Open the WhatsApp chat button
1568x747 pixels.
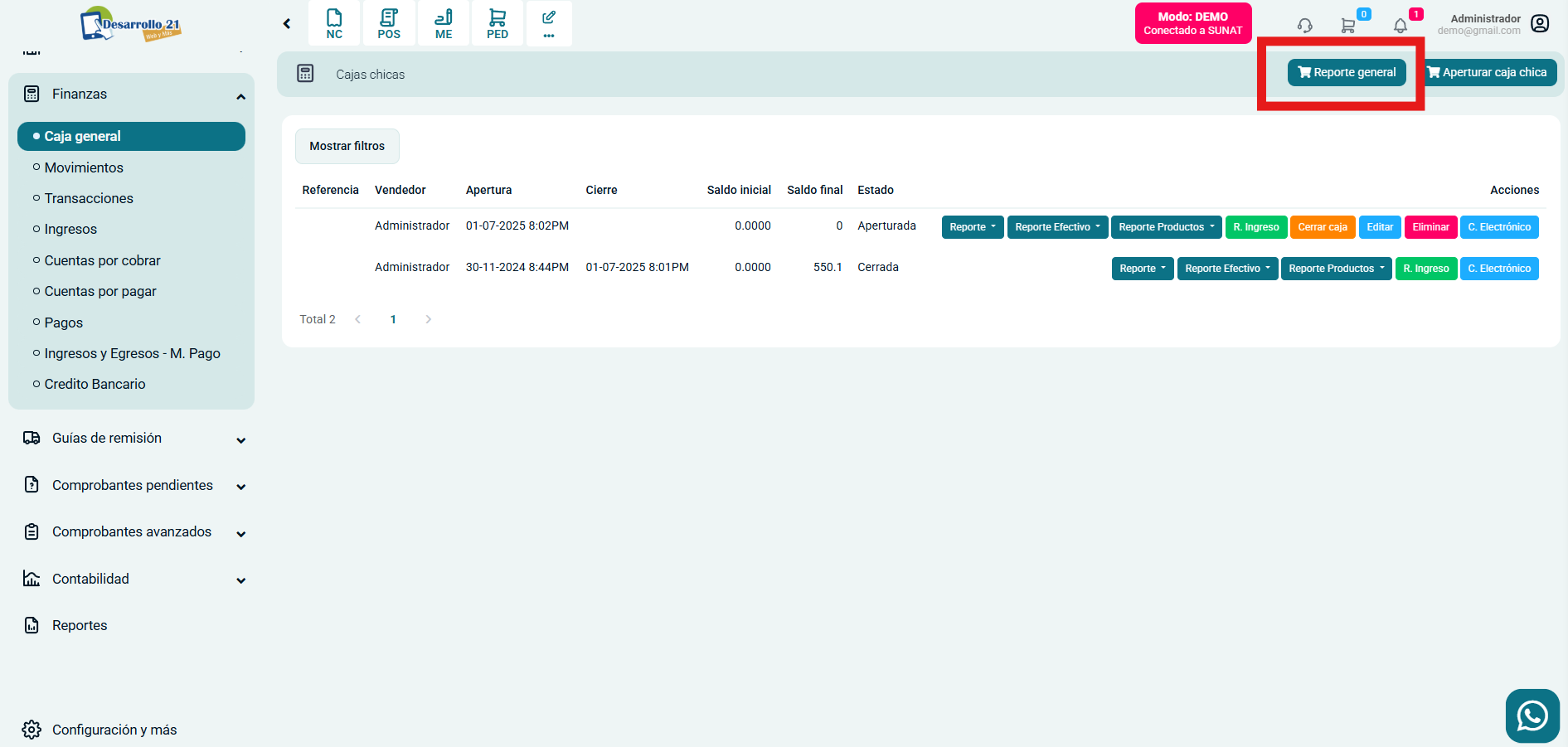pyautogui.click(x=1532, y=715)
